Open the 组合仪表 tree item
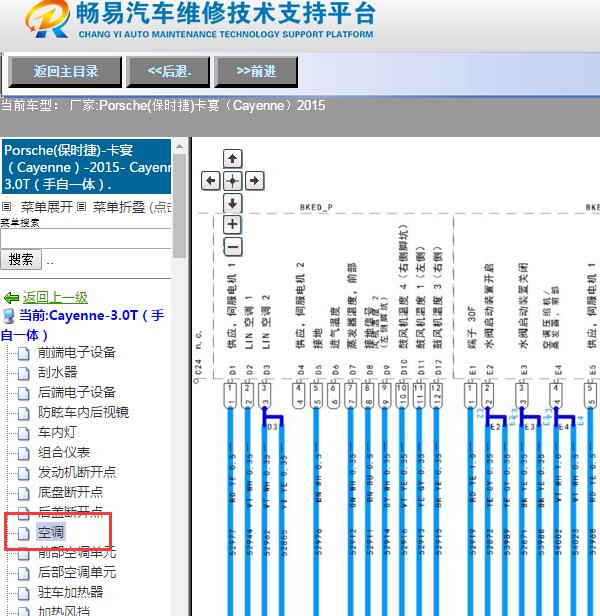Viewport: 600px width, 616px height. click(64, 452)
